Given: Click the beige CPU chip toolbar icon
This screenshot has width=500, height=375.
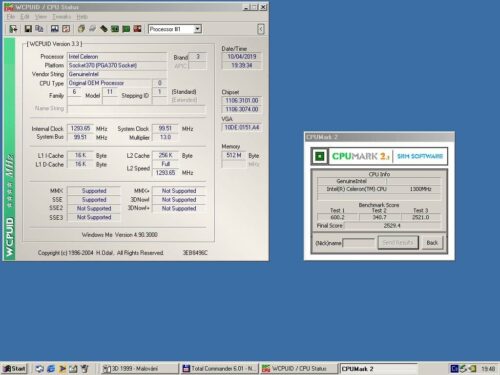Looking at the screenshot, I should point(81,29).
